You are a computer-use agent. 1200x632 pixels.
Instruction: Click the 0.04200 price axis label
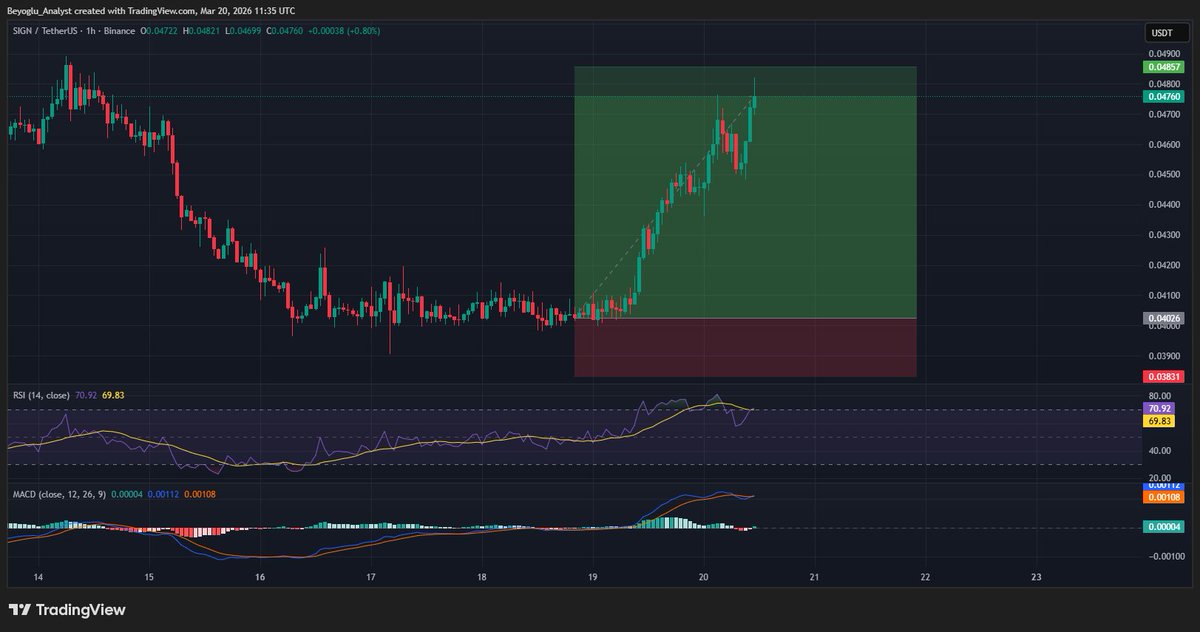[x=1163, y=265]
